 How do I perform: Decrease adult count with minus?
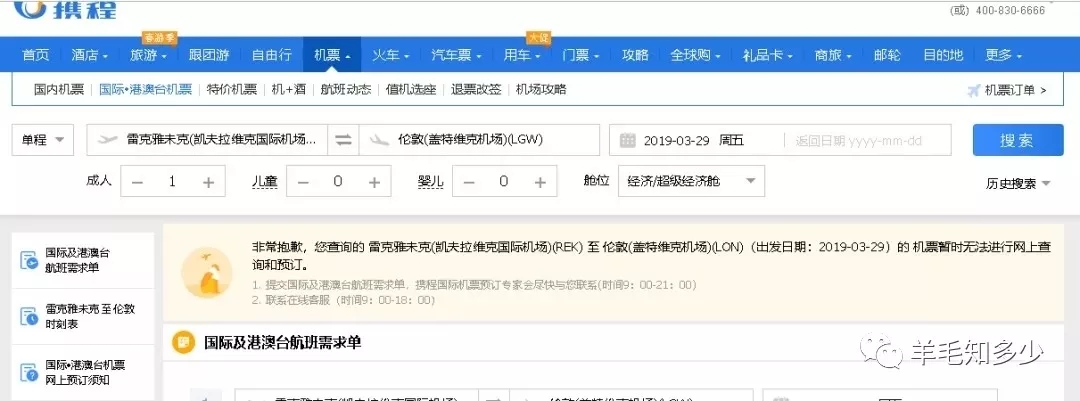[137, 182]
